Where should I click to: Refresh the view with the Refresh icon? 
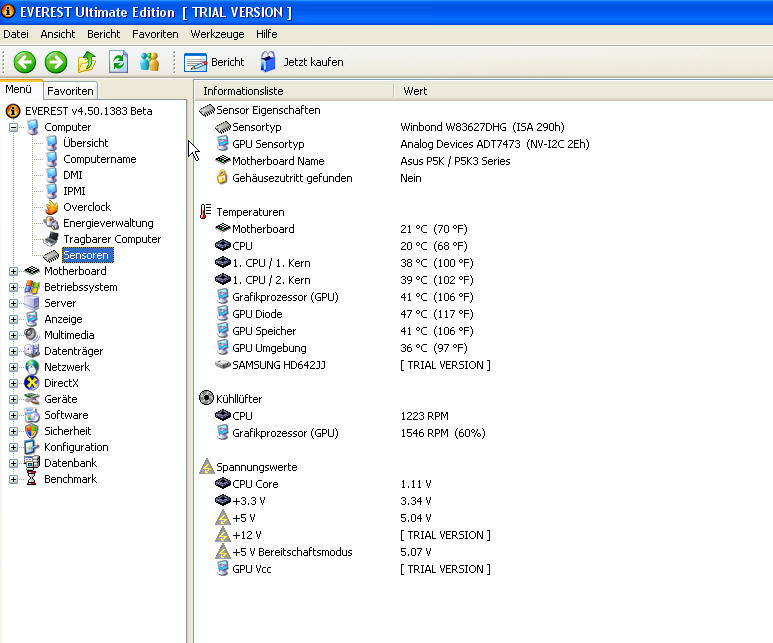coord(118,62)
